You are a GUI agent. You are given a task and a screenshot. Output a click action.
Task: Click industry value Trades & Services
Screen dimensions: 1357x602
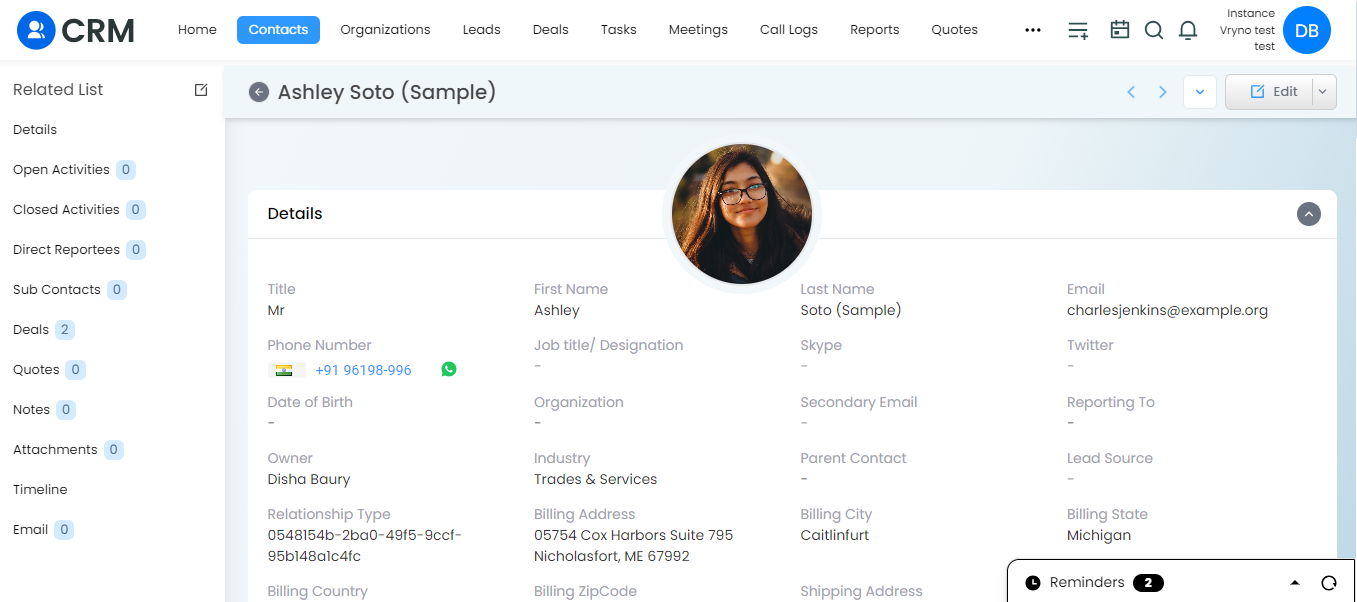(596, 479)
